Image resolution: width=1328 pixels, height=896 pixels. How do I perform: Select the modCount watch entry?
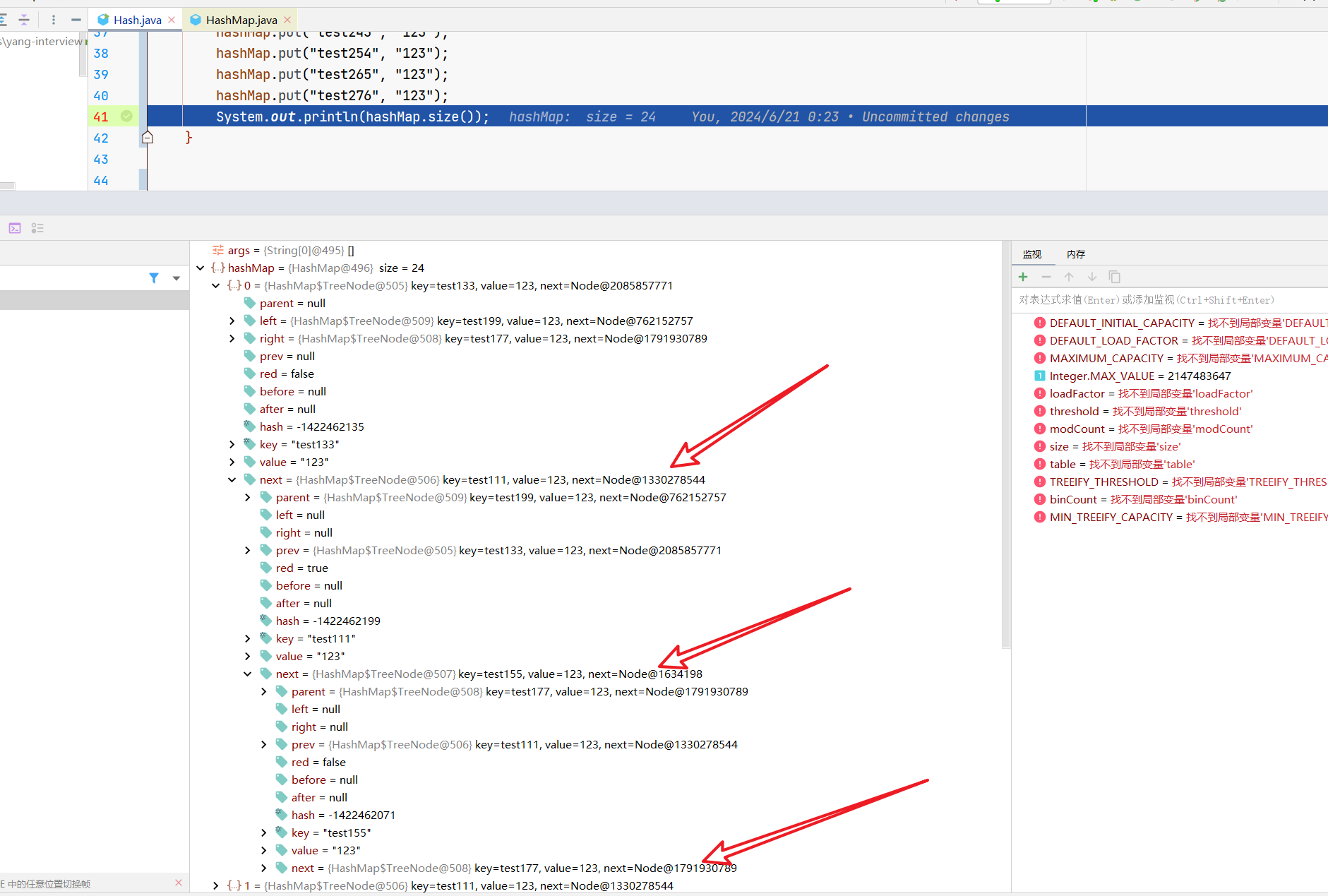[1171, 429]
